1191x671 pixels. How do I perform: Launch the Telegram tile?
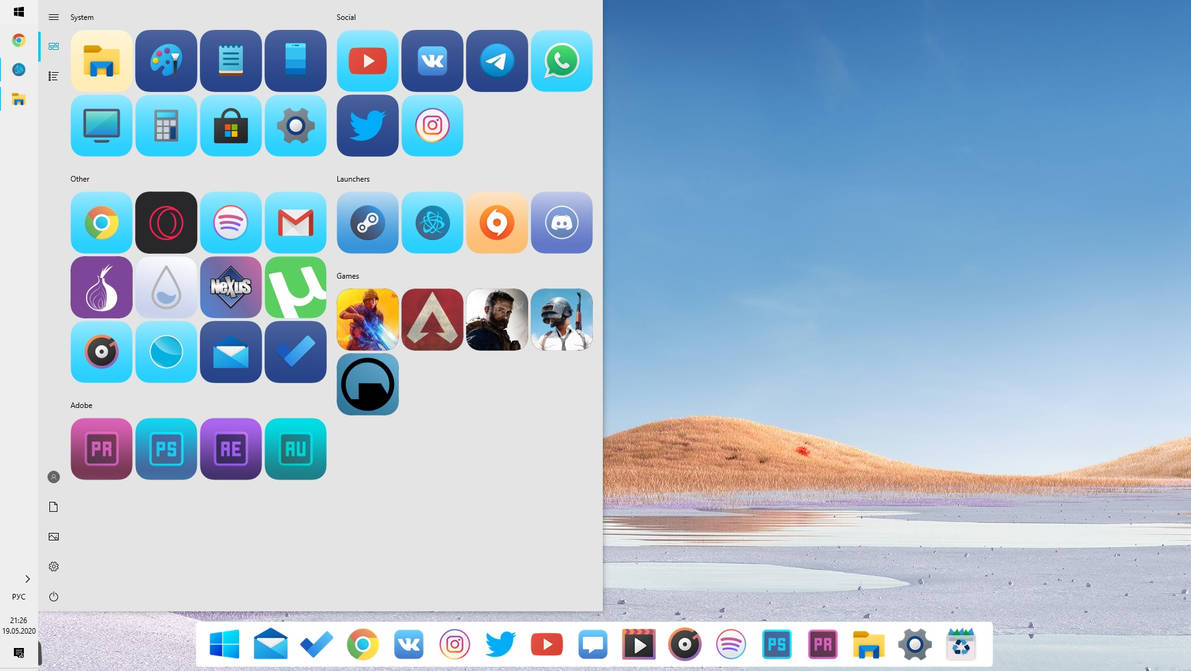(x=497, y=61)
